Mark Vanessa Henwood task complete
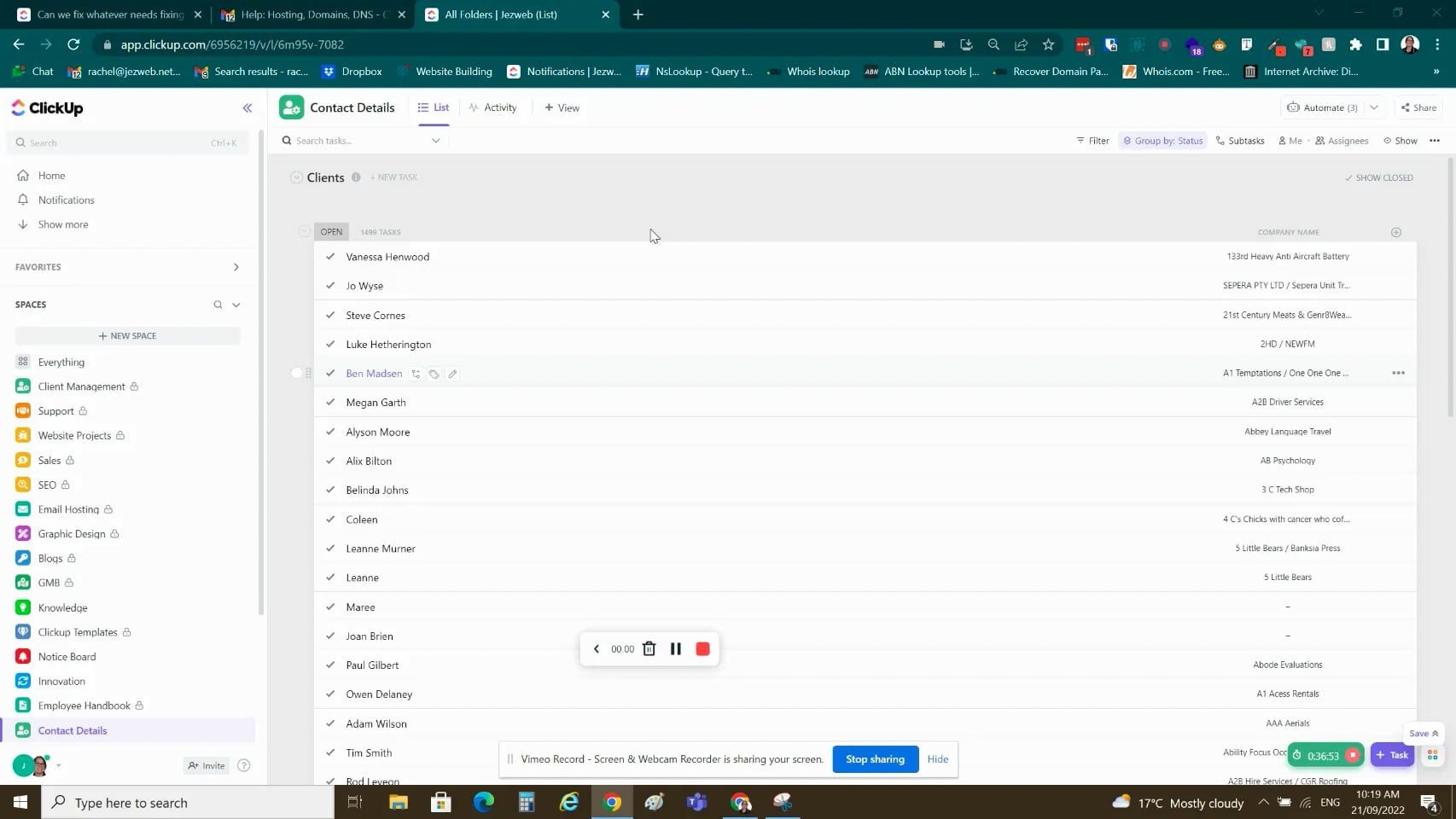1456x819 pixels. [x=330, y=257]
